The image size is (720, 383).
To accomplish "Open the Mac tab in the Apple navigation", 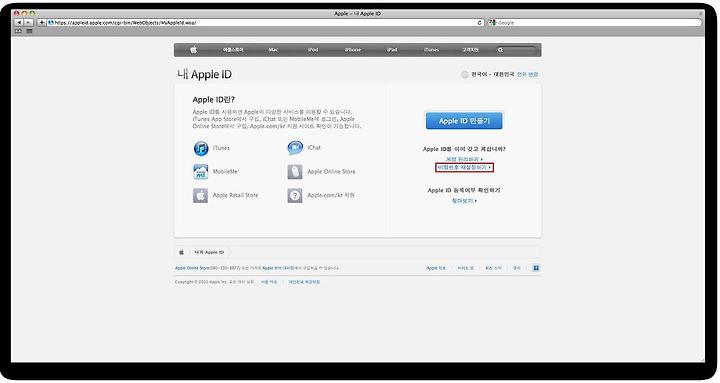I will pos(273,50).
